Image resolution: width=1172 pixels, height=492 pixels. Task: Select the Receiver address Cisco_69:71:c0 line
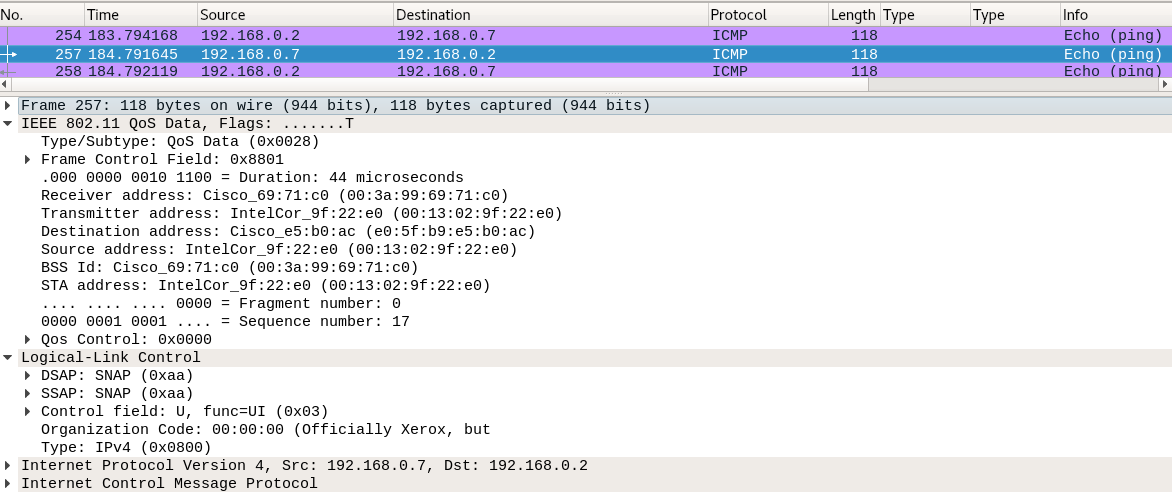(274, 195)
